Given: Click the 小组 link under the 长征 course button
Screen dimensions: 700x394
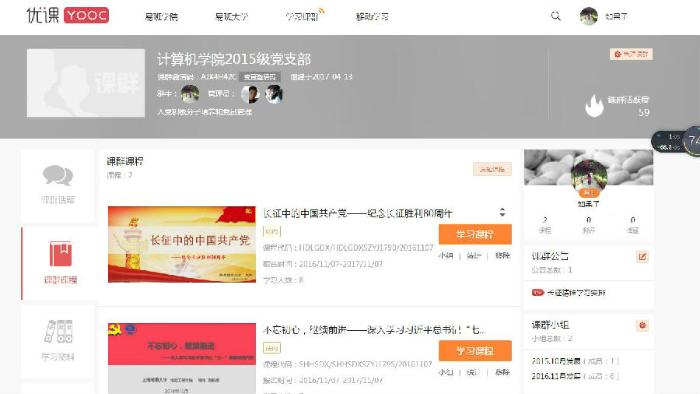Looking at the screenshot, I should coord(446,256).
